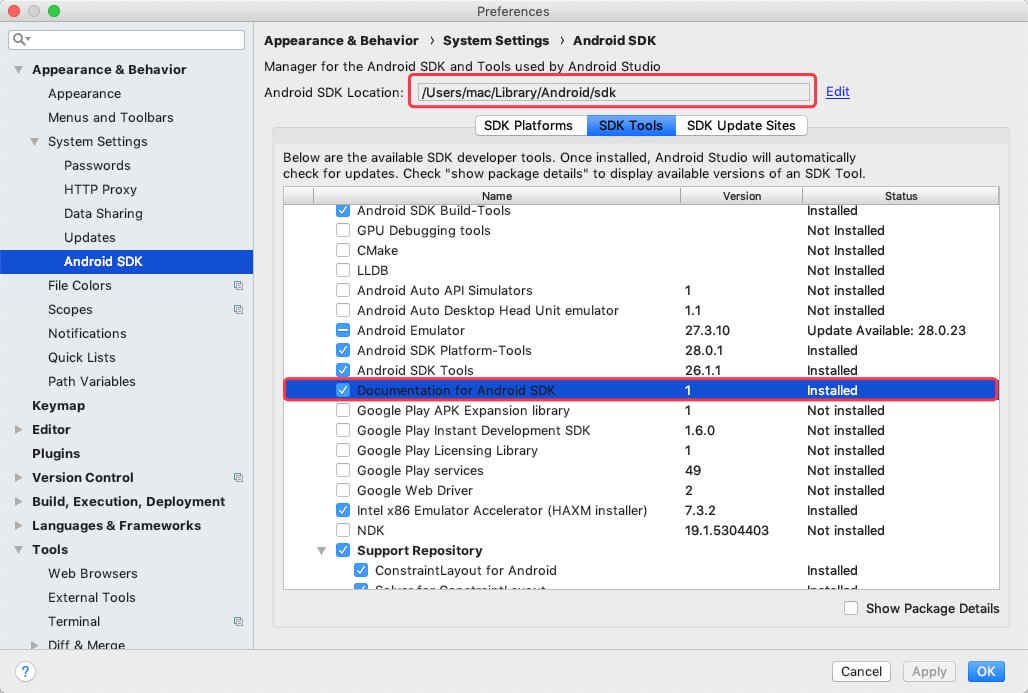Collapse System Settings tree arrow
This screenshot has height=693, width=1028.
pos(35,142)
